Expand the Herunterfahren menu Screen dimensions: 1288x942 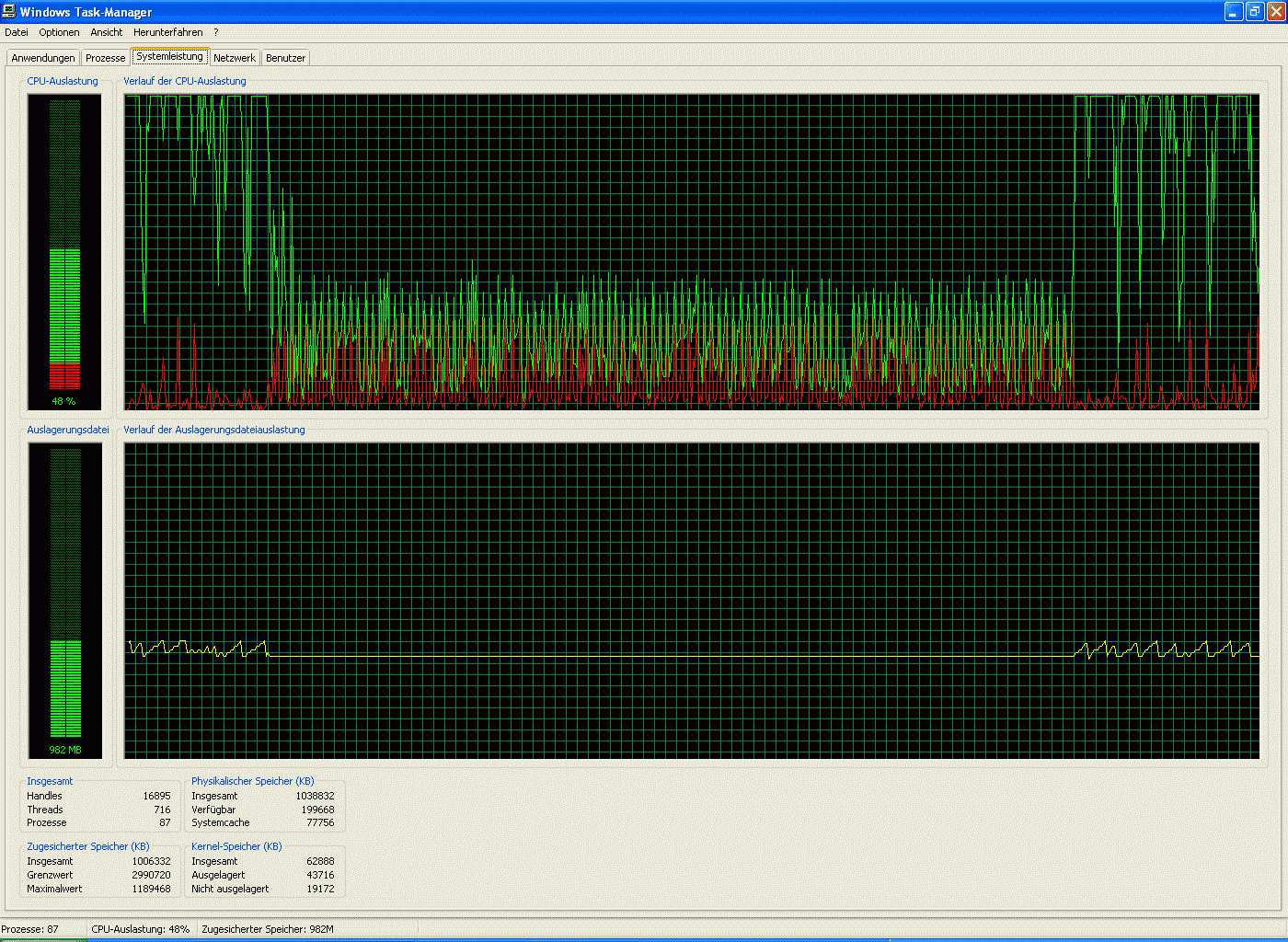coord(167,32)
